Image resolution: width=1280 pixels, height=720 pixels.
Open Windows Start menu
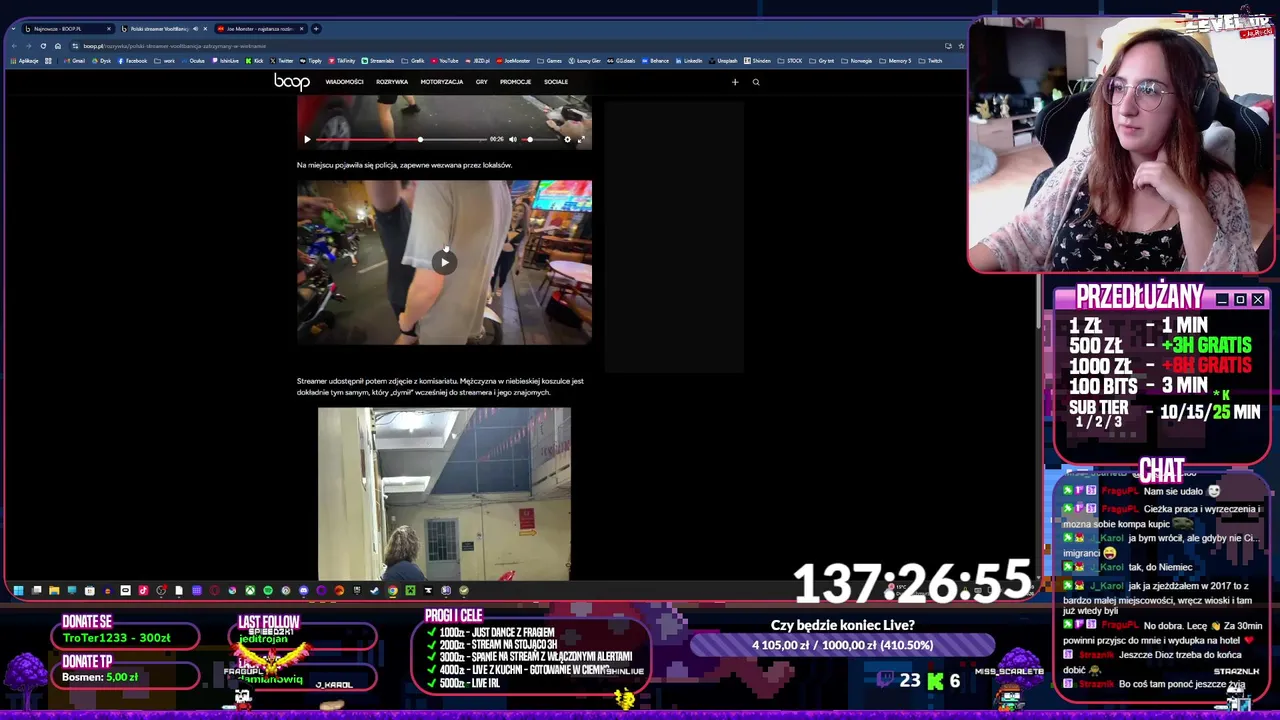(x=18, y=590)
